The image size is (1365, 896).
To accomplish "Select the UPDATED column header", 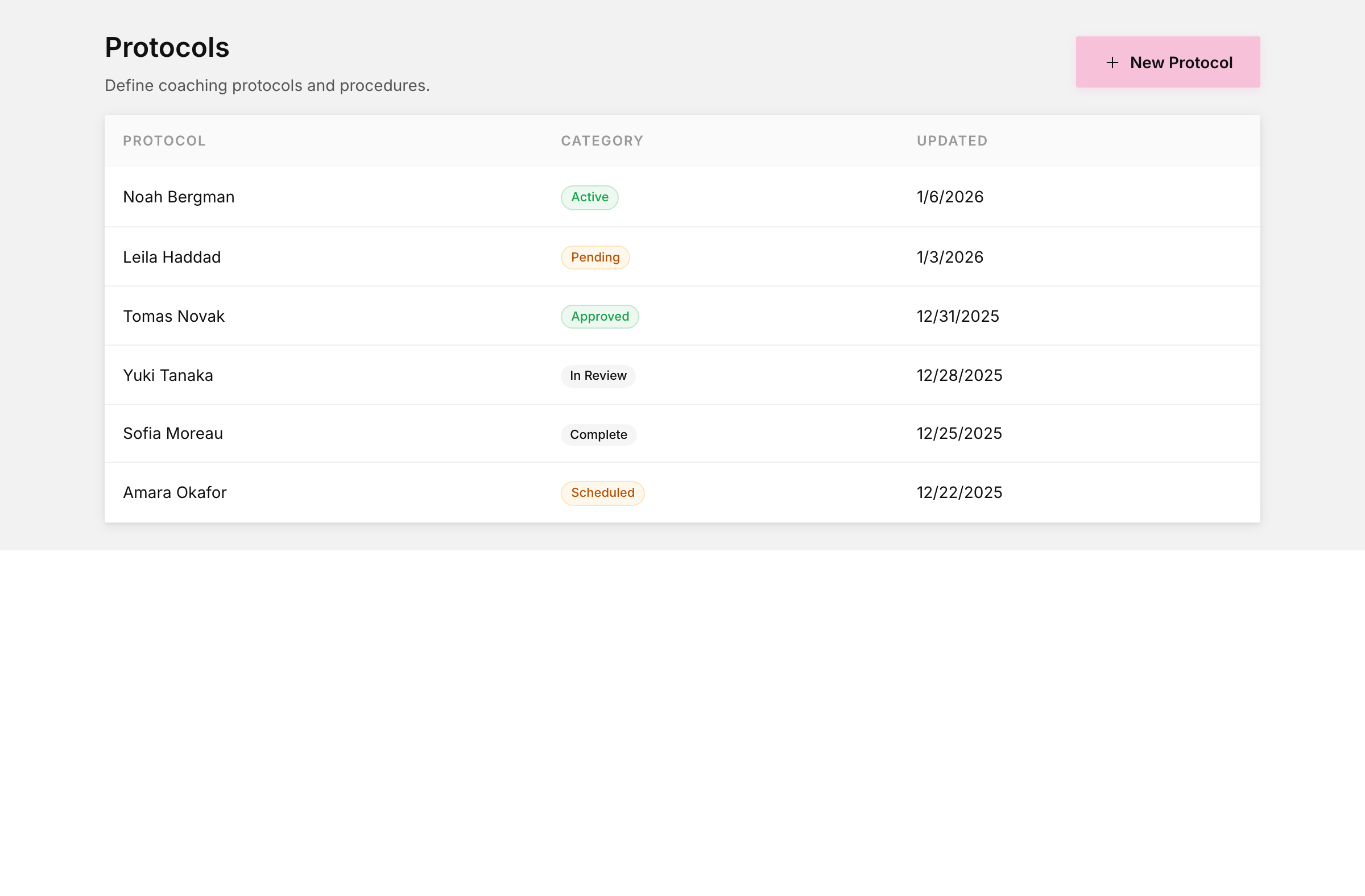I will click(x=952, y=141).
